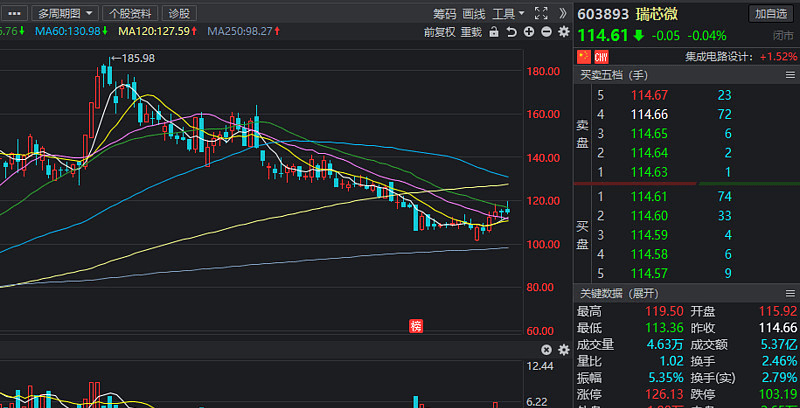Open the 诊股 tab
The height and width of the screenshot is (408, 800).
tap(179, 13)
